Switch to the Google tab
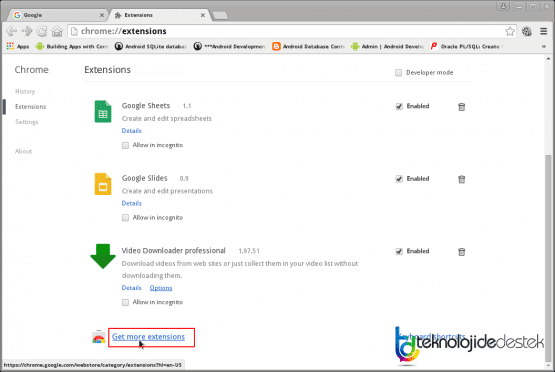Viewport: 555px width, 372px height. 57,15
